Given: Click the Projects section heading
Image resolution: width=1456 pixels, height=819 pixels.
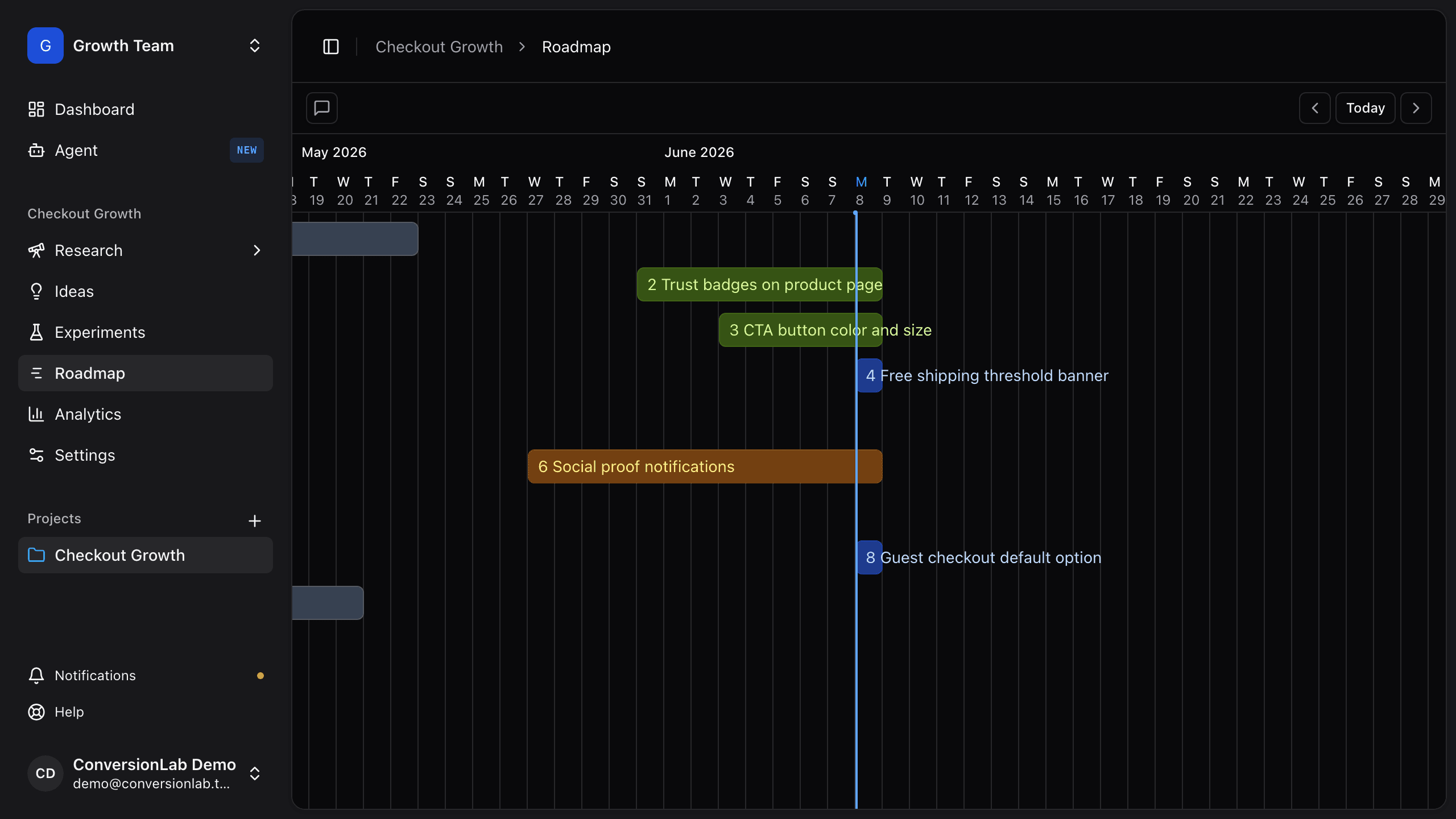Looking at the screenshot, I should point(55,519).
